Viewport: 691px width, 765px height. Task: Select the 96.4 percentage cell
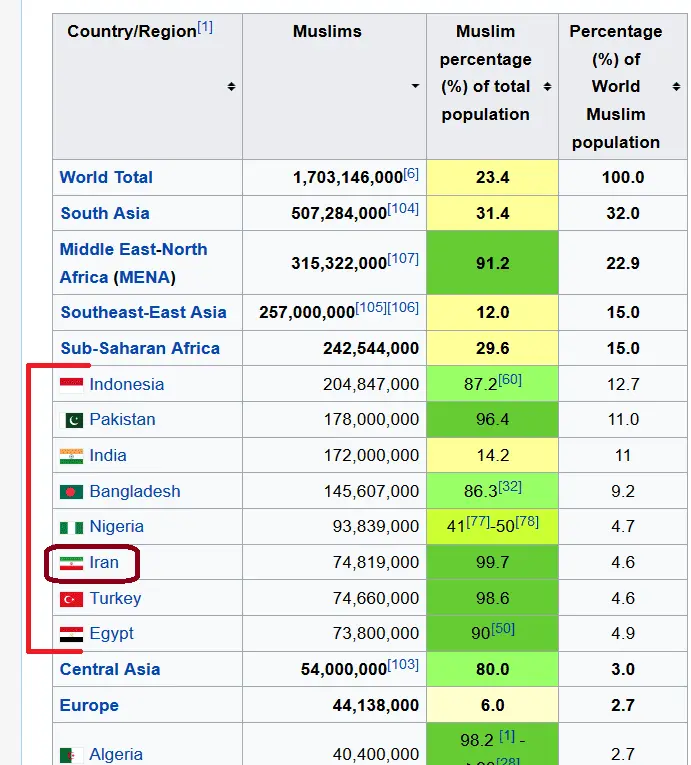click(x=492, y=420)
